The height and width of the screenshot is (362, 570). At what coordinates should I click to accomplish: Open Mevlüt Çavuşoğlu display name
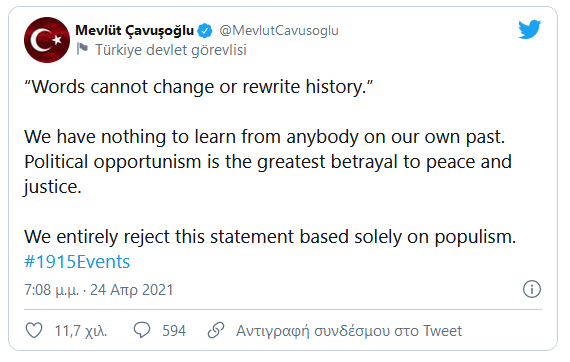pyautogui.click(x=135, y=31)
